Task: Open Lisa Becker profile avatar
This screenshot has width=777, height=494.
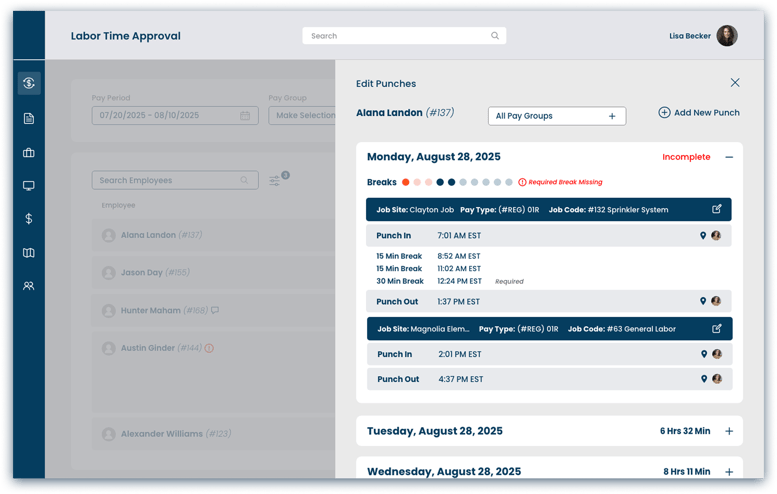Action: (727, 36)
